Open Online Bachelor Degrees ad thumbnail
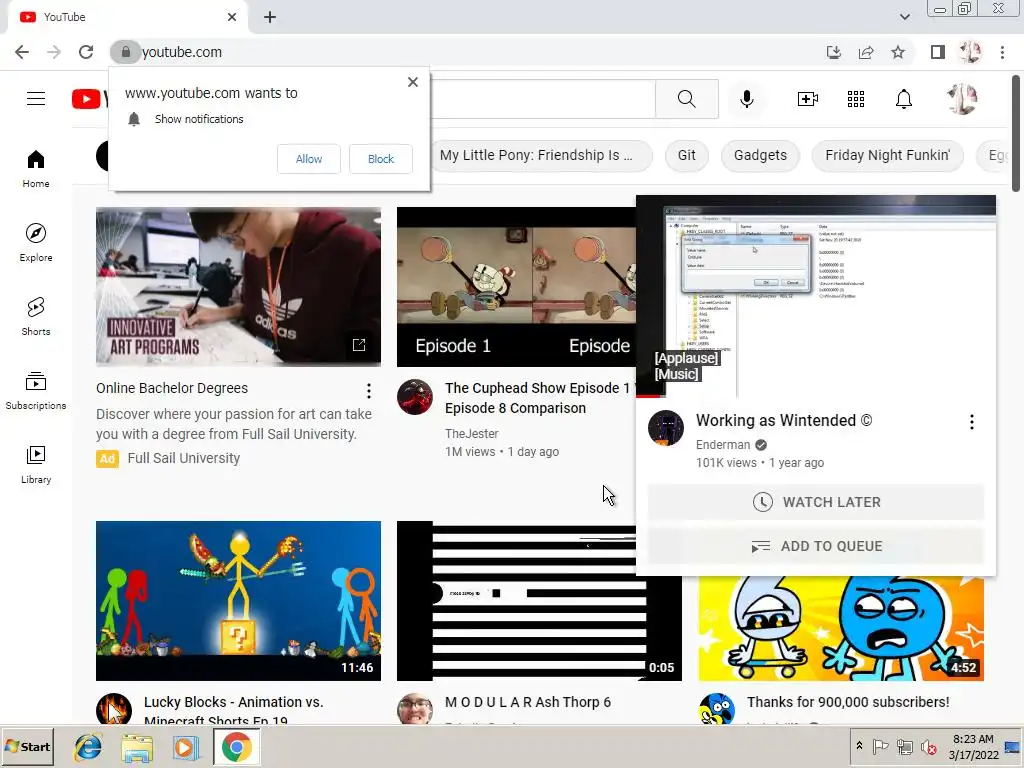 pyautogui.click(x=238, y=287)
